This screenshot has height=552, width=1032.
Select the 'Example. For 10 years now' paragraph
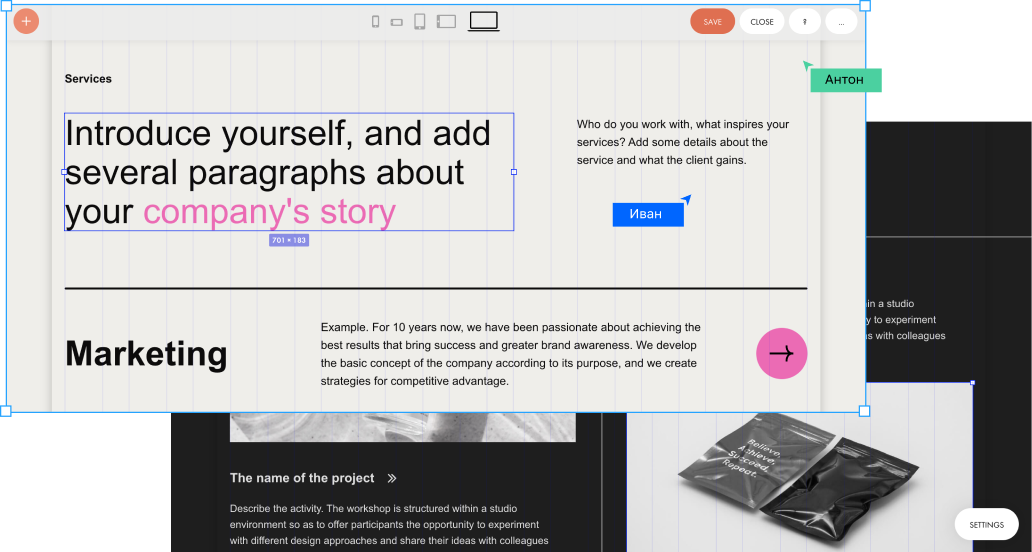pos(511,354)
